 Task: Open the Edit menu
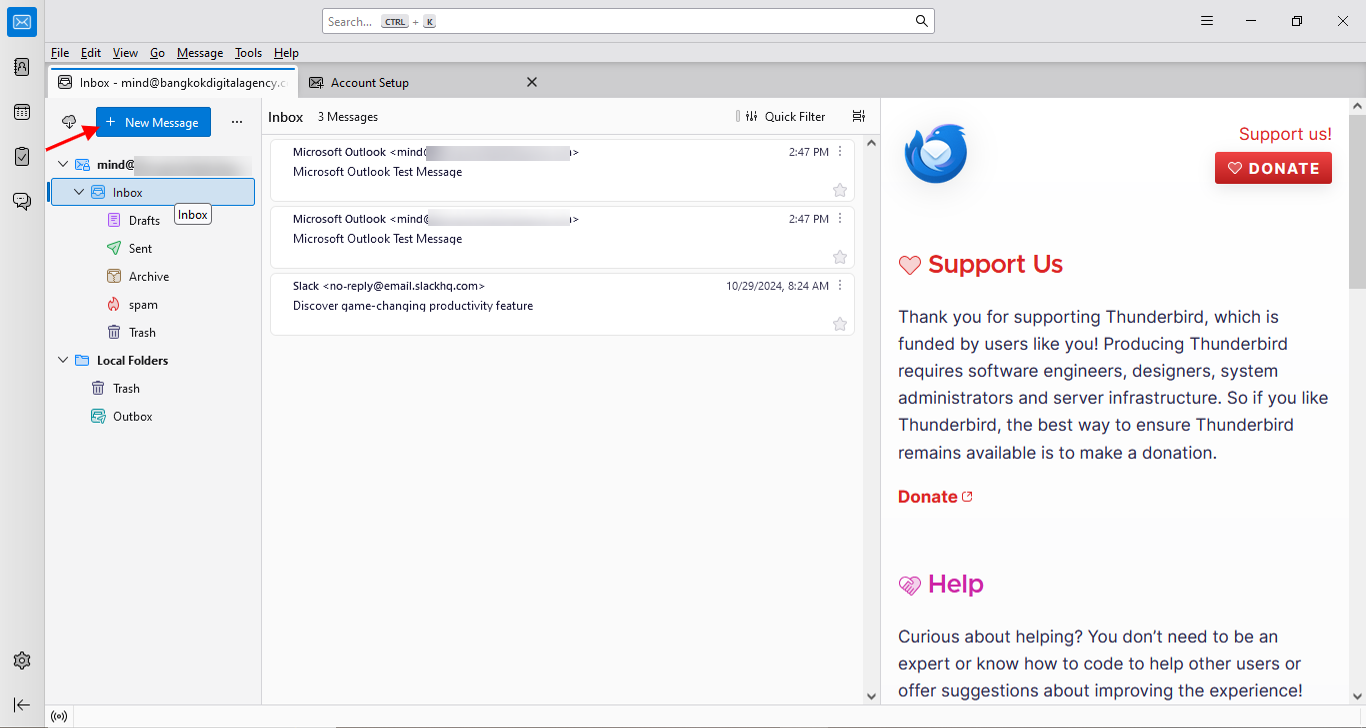tap(91, 53)
